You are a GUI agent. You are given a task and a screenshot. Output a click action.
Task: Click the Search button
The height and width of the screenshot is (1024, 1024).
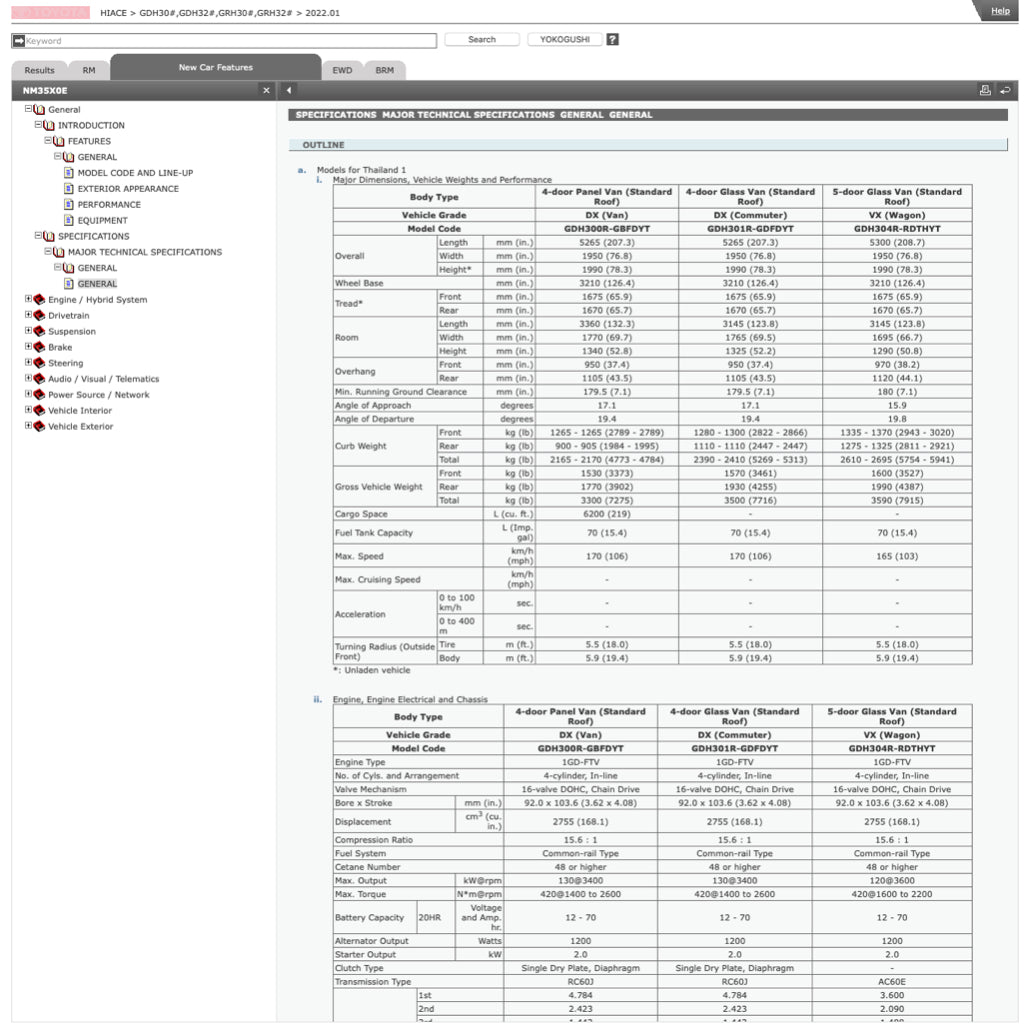click(x=481, y=40)
